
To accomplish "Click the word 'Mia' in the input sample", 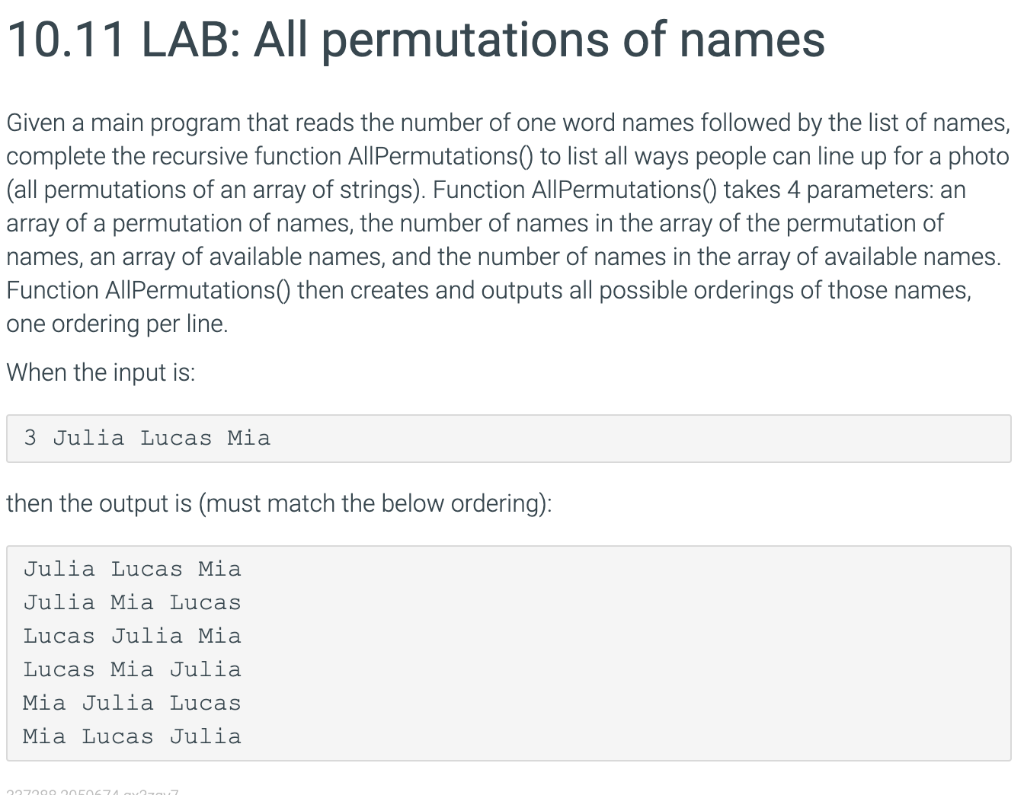I will coord(249,438).
